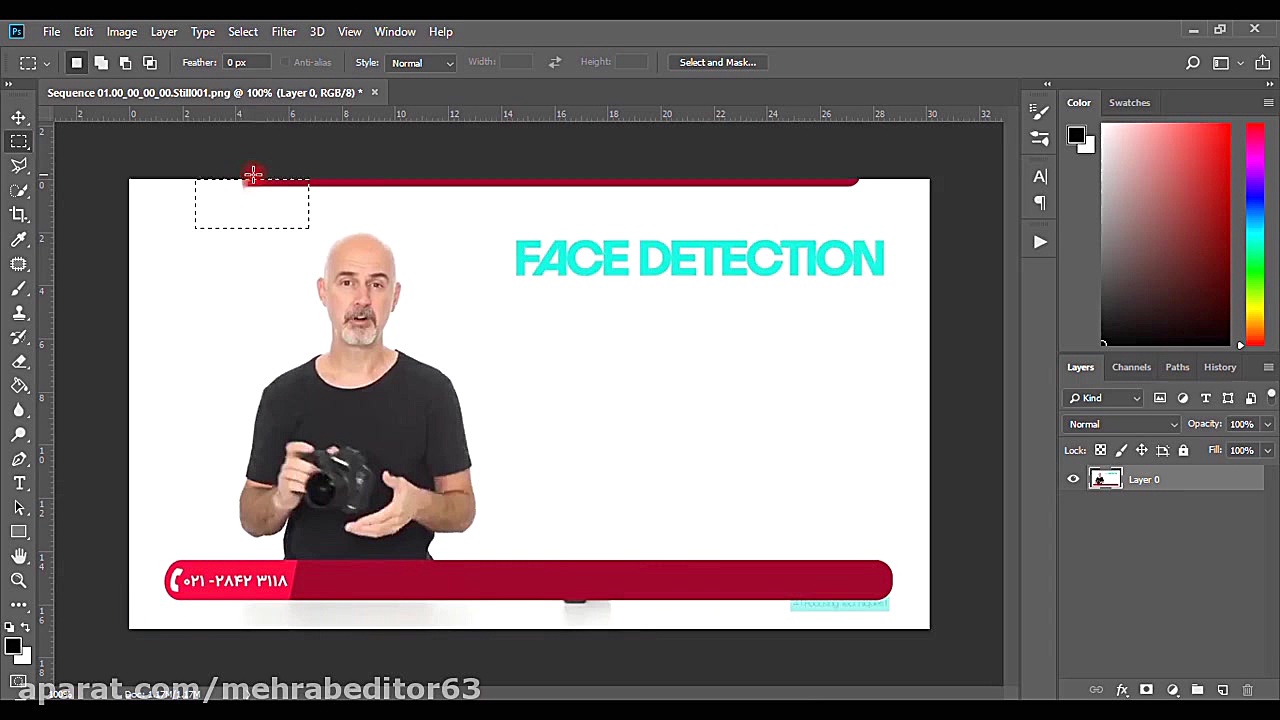Select the Eraser tool
This screenshot has height=720, width=1280.
pyautogui.click(x=19, y=361)
